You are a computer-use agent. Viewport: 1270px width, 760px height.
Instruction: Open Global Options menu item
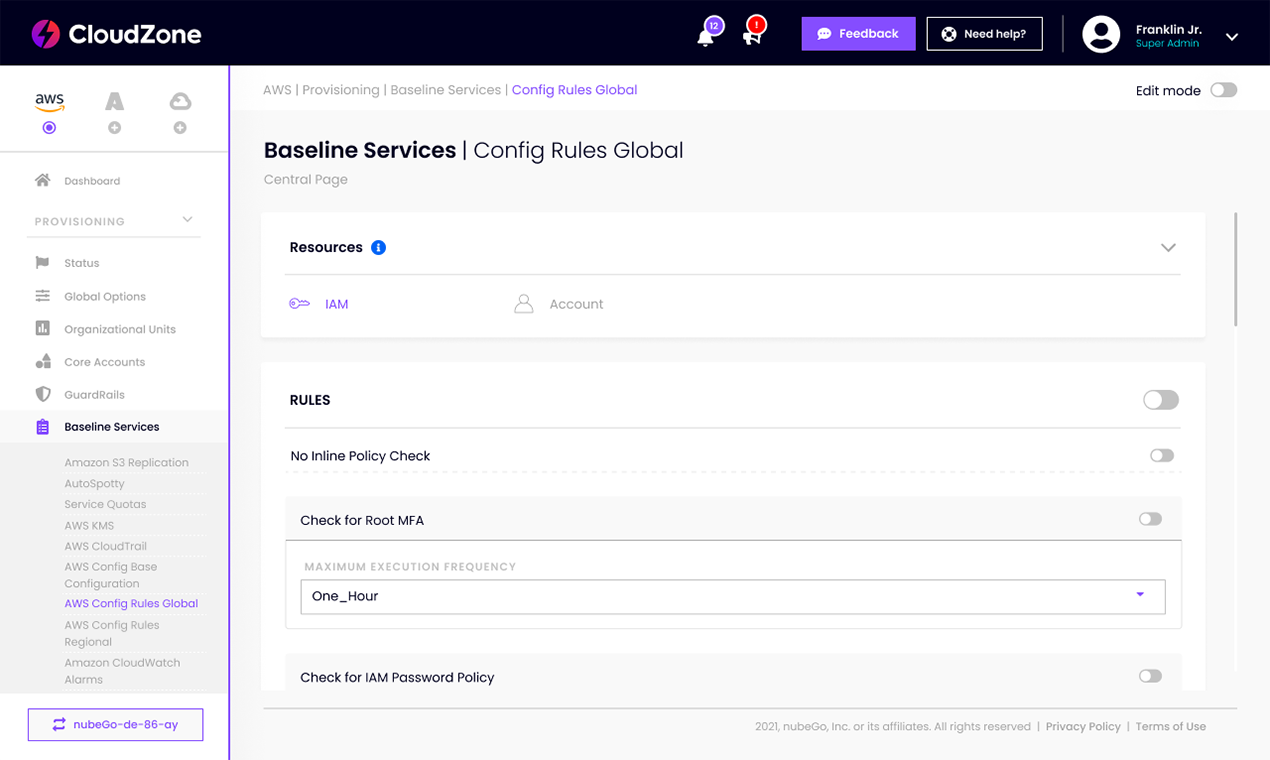tap(105, 296)
